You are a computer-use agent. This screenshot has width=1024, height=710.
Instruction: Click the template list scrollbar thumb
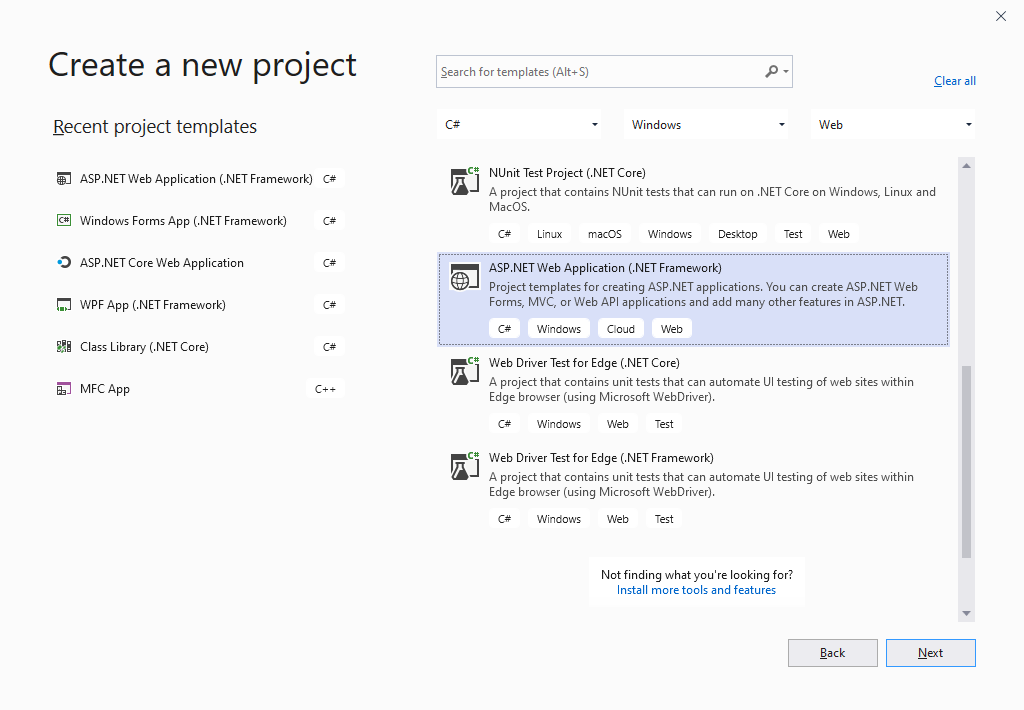tap(967, 462)
